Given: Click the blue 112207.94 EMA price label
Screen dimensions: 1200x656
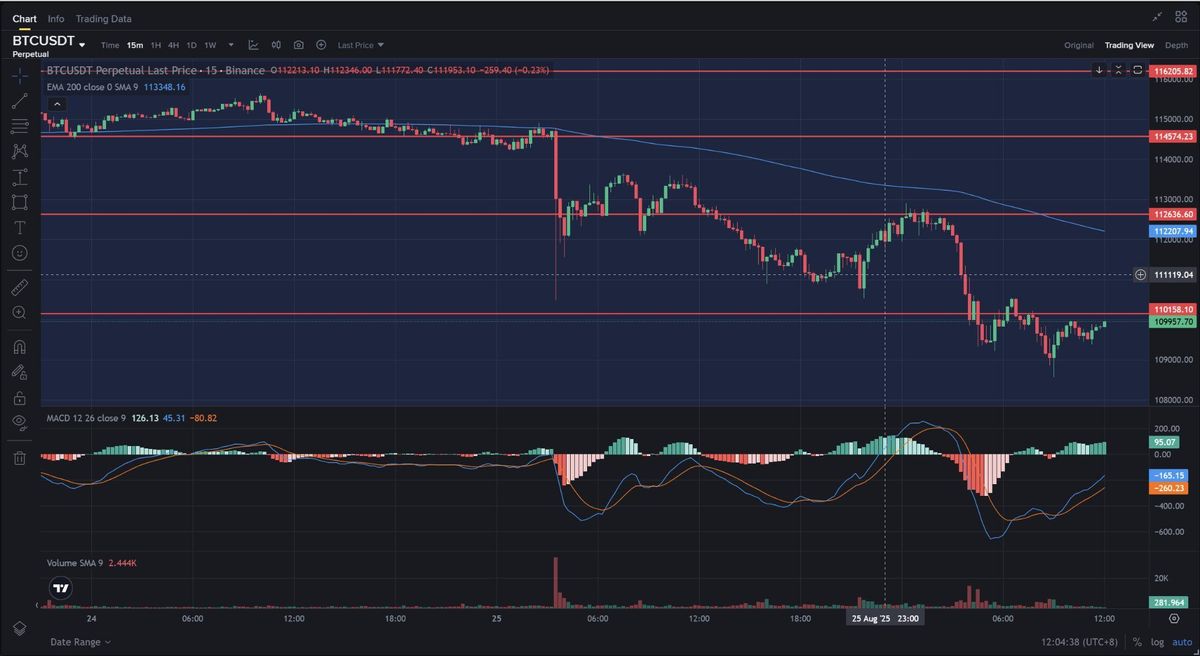Looking at the screenshot, I should pos(1173,230).
